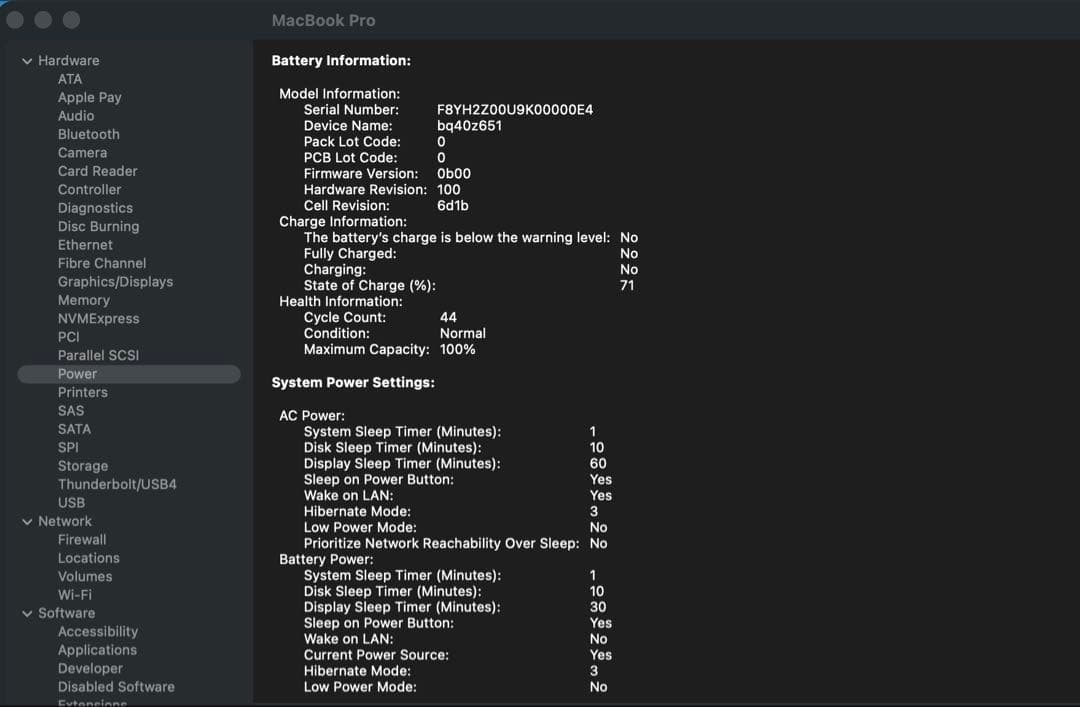
Task: View Memory information
Action: 84,300
